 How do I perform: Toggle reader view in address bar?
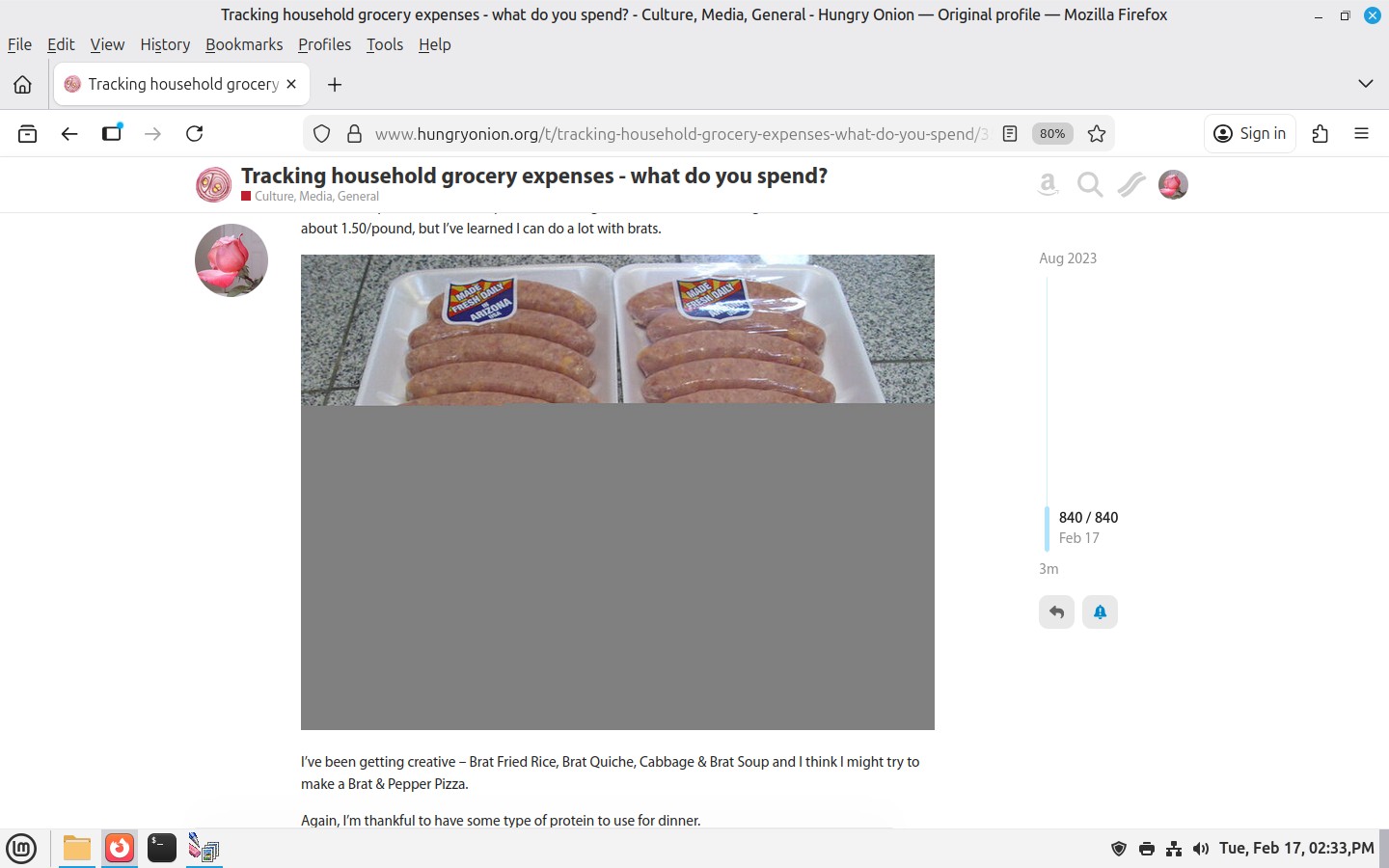pyautogui.click(x=1010, y=134)
